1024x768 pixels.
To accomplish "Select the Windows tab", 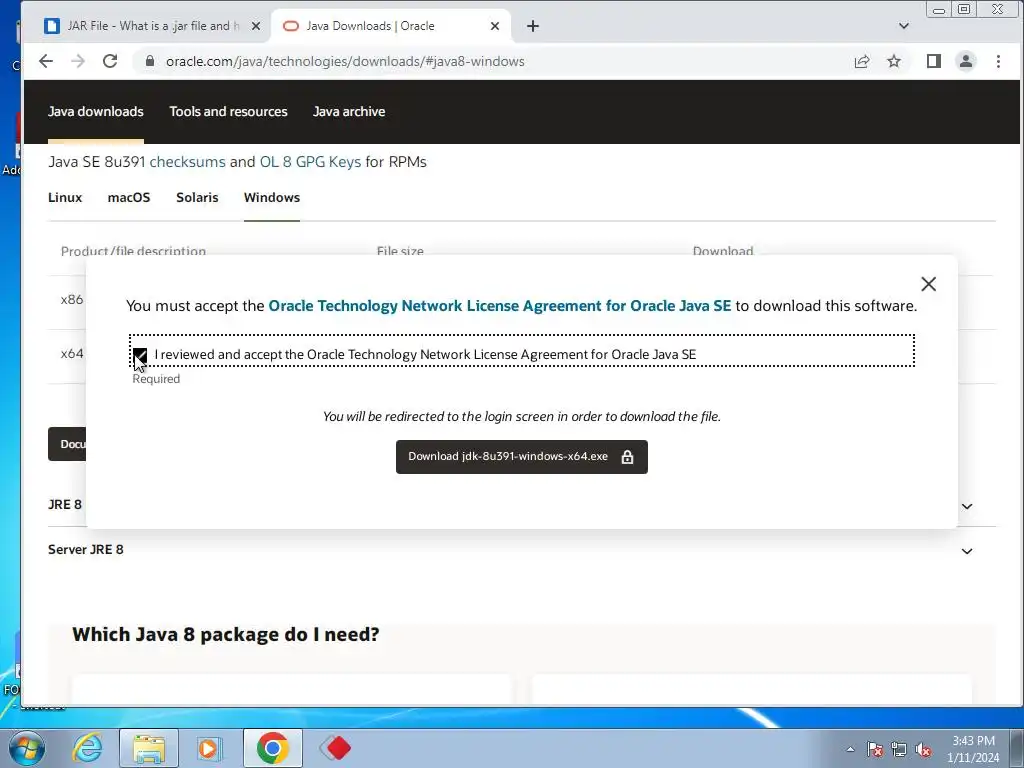I will 272,197.
